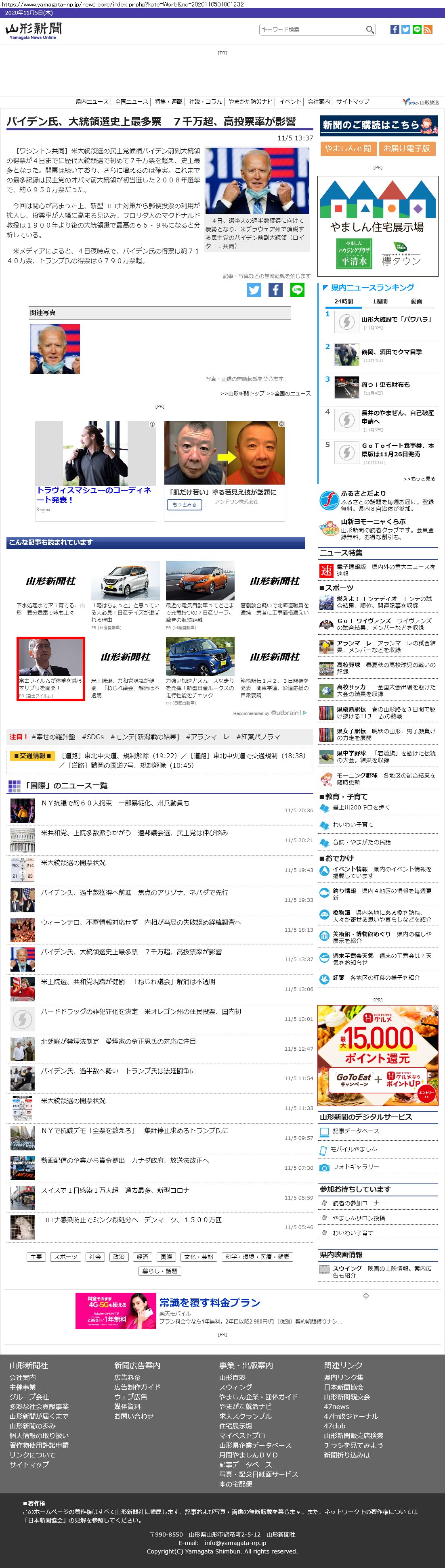
Task: Open the Twitter icon in header
Action: tap(405, 29)
